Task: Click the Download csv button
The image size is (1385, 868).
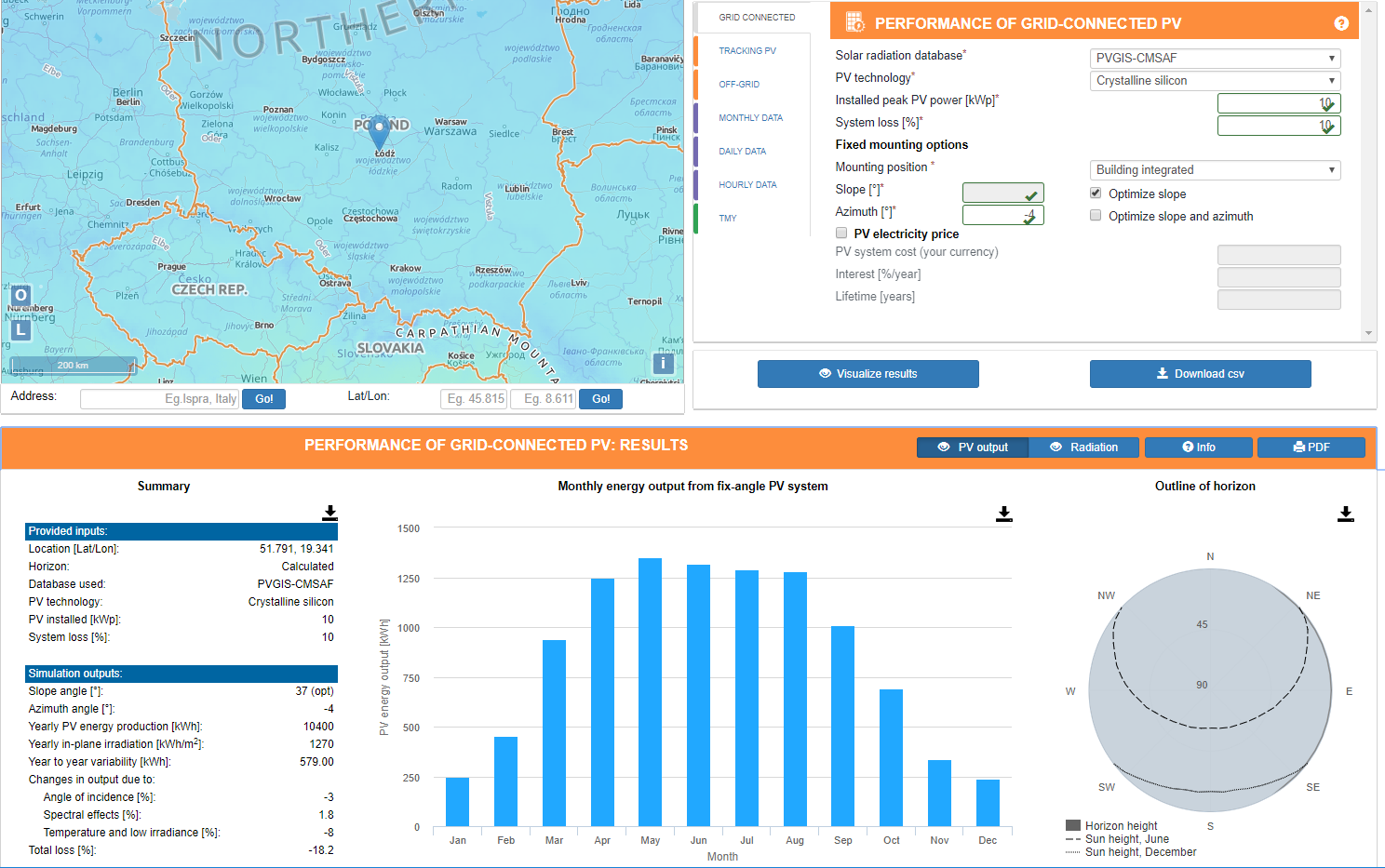Action: pyautogui.click(x=1201, y=374)
